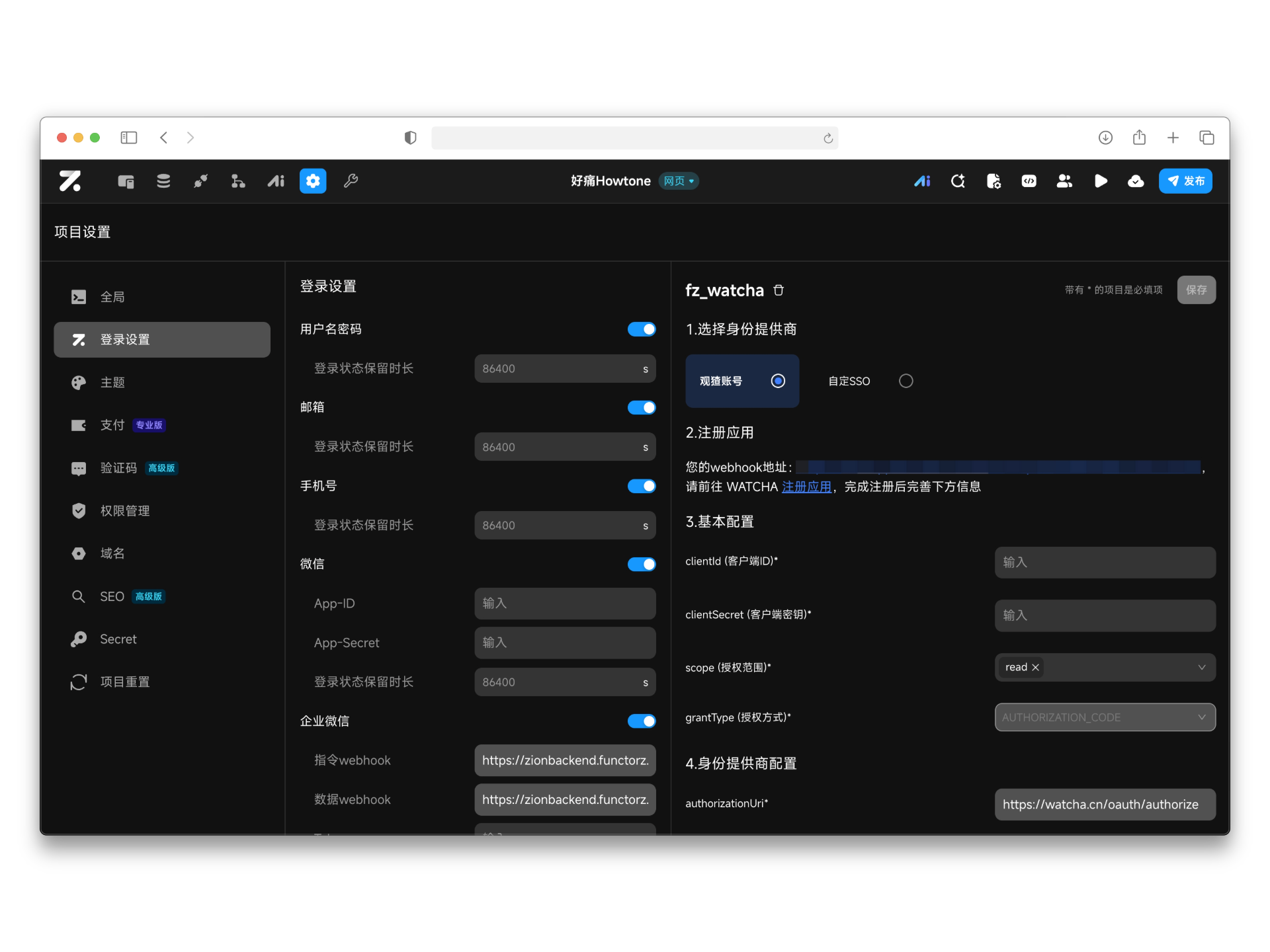This screenshot has width=1270, height=952.
Task: Open SEO settings section
Action: tap(162, 596)
